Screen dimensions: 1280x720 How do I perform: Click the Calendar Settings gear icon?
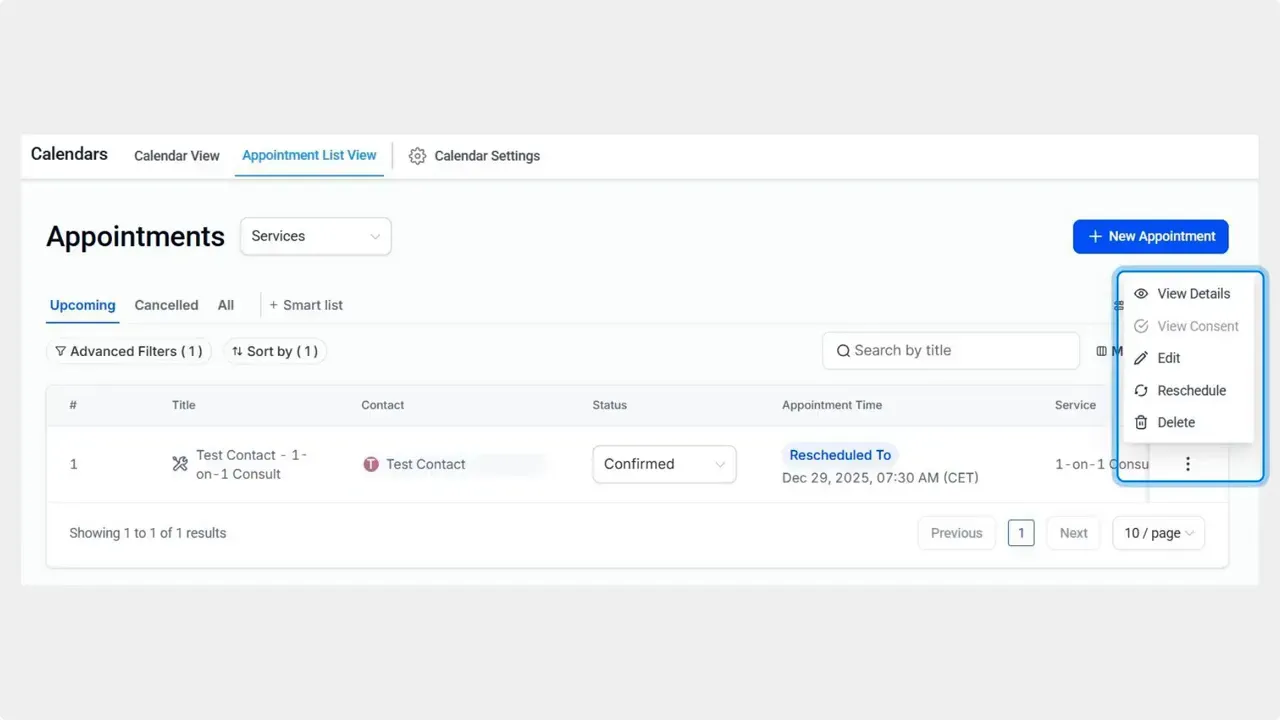coord(418,156)
